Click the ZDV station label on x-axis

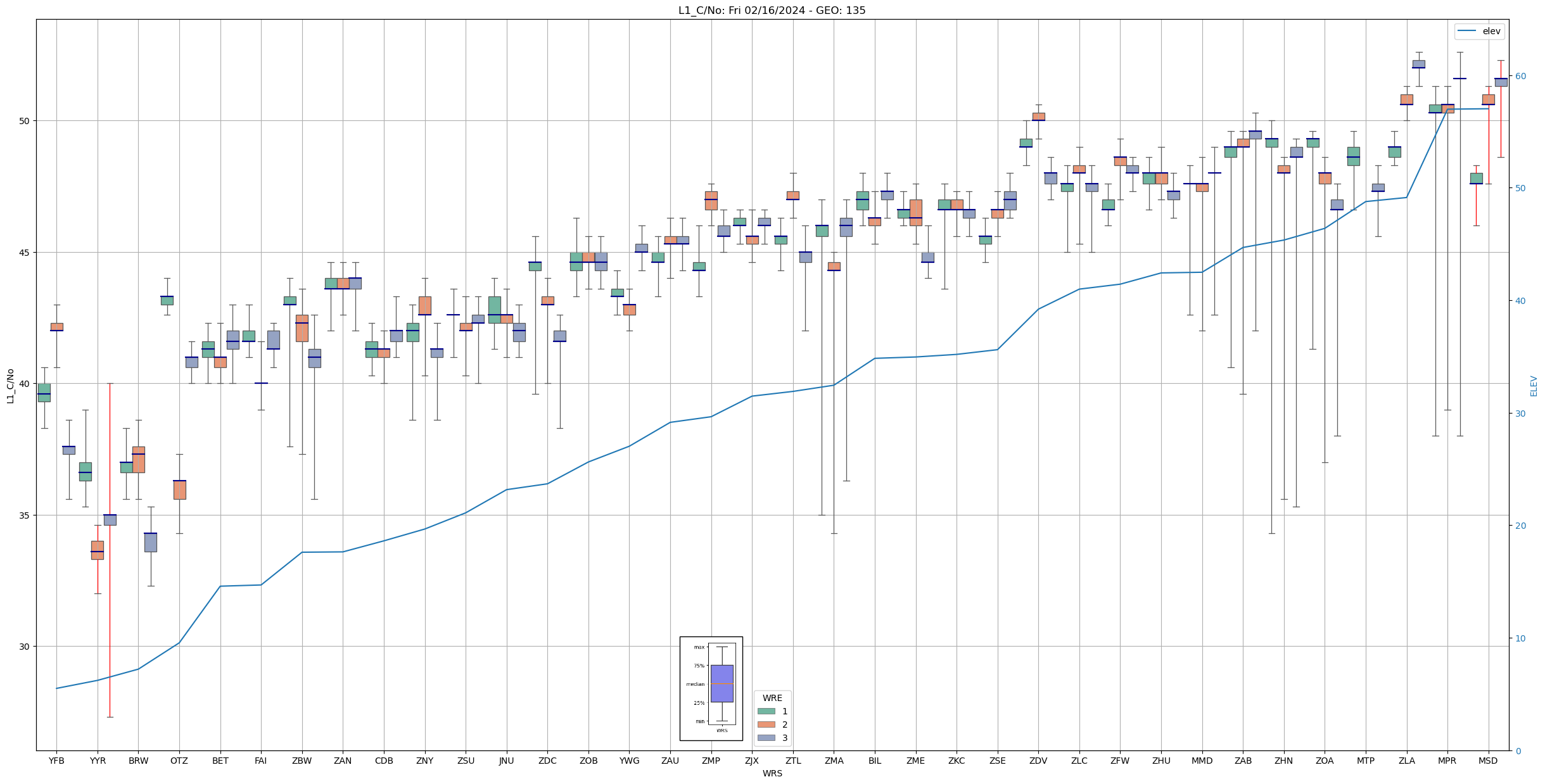[1038, 761]
